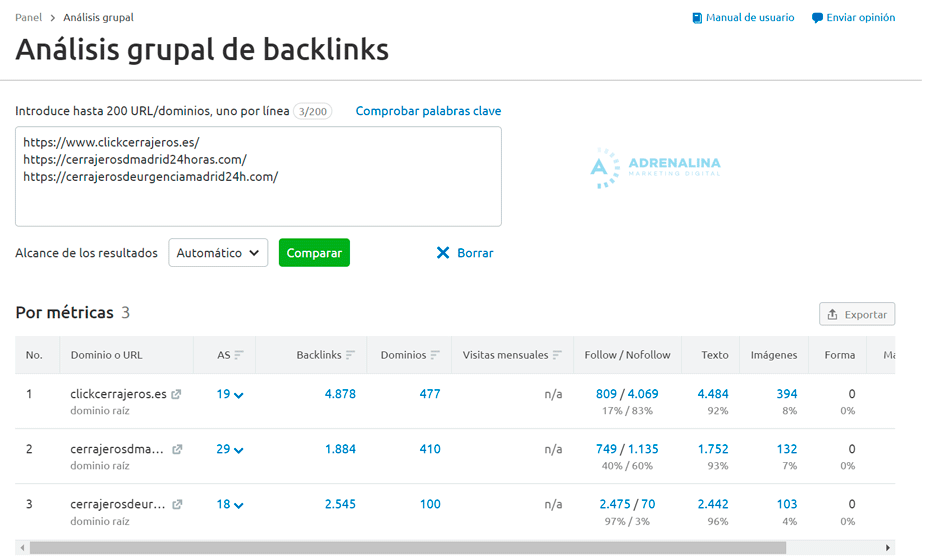Click inside the URL/domains text area

(x=258, y=176)
